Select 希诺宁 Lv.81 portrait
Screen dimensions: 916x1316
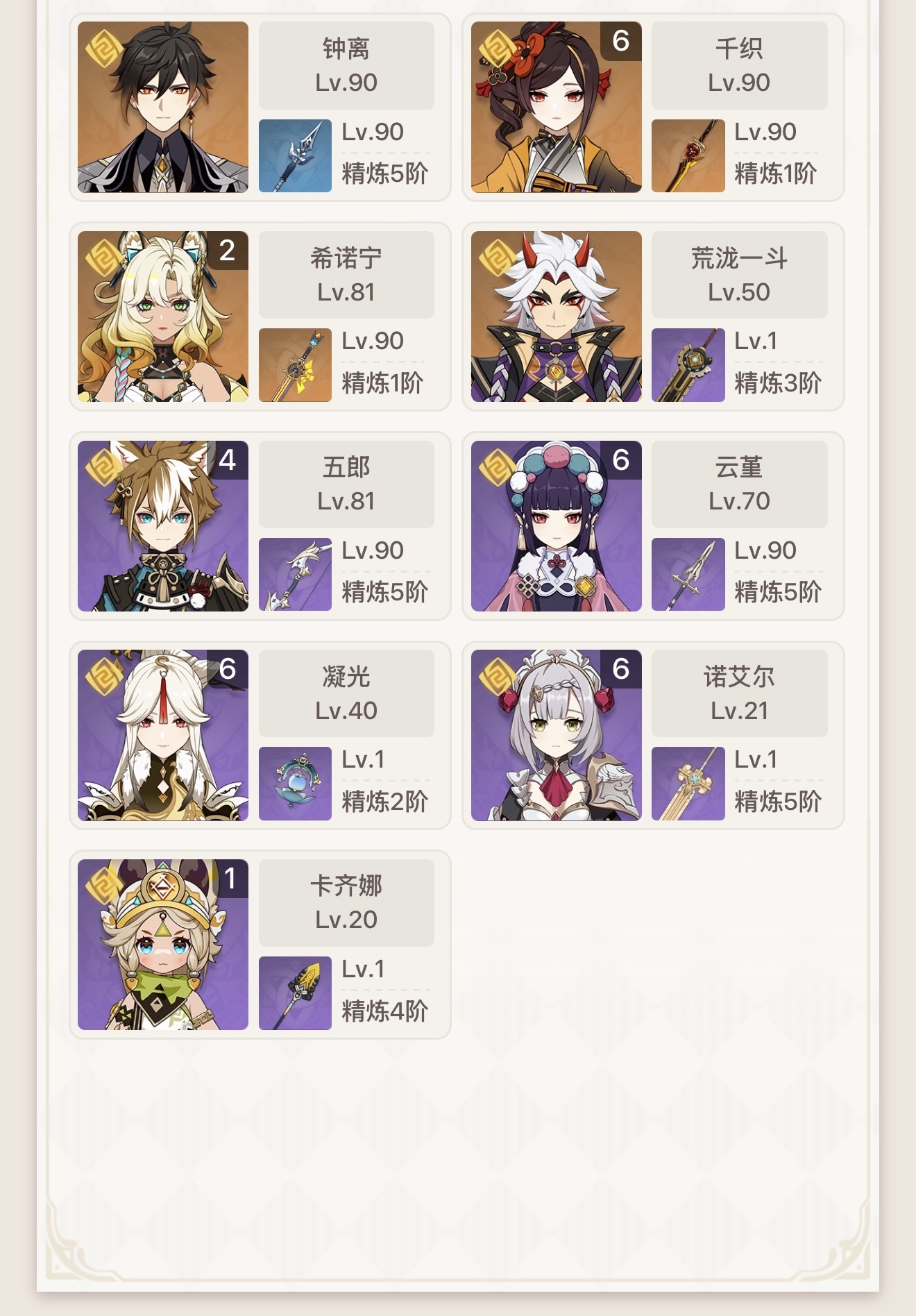tap(163, 317)
